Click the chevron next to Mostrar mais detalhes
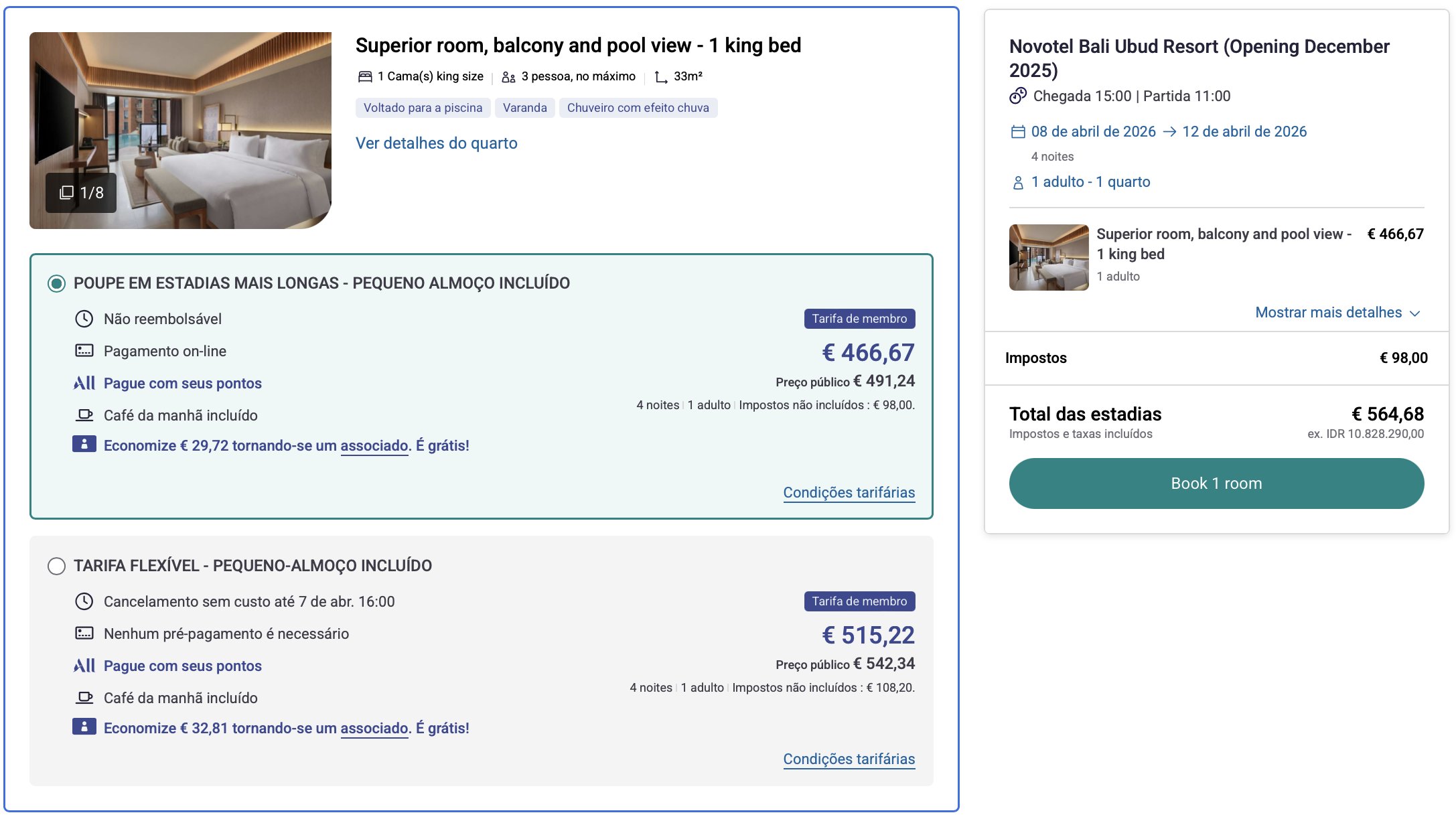 click(x=1415, y=313)
